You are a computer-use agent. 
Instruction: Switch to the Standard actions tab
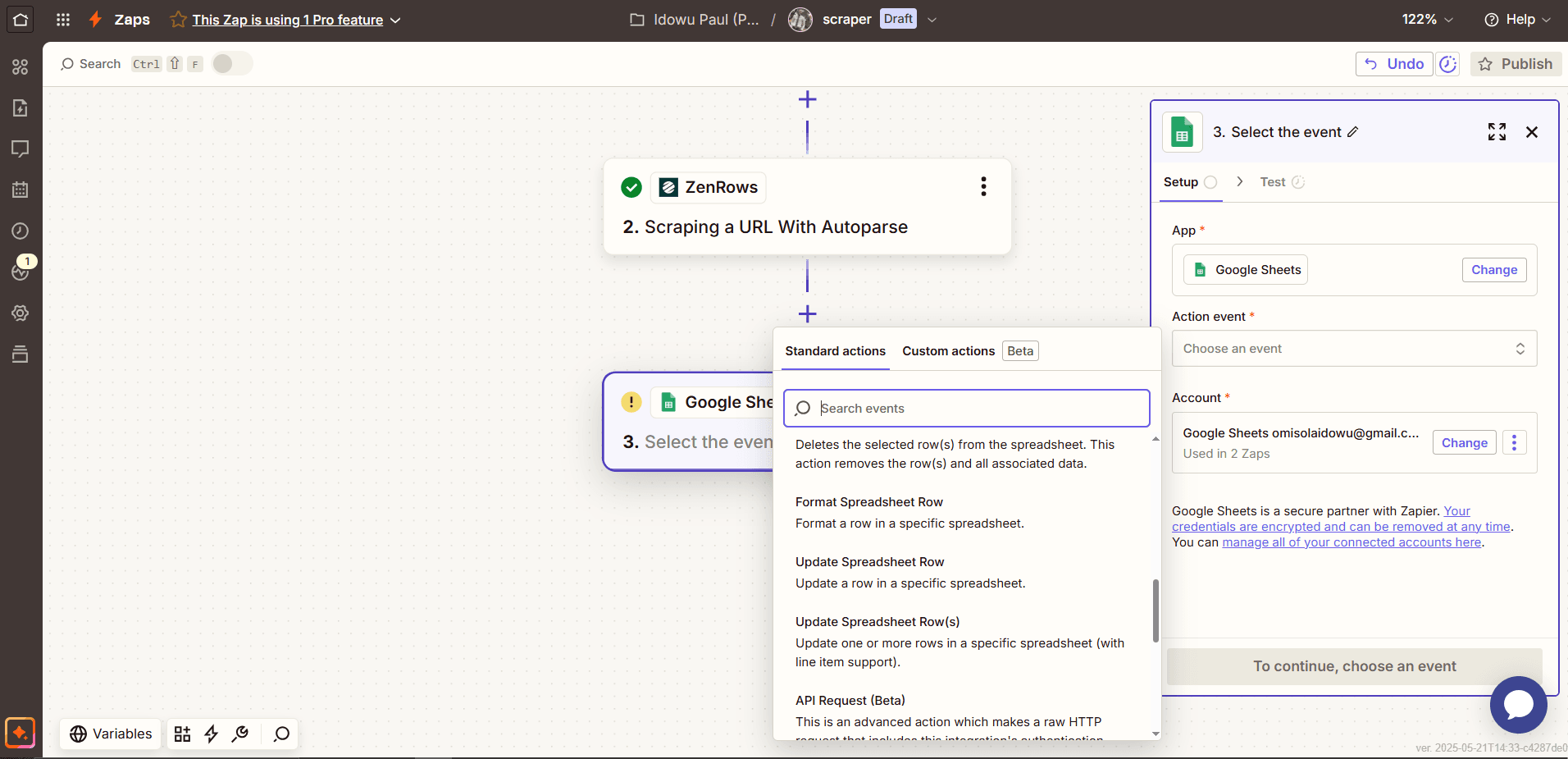tap(835, 351)
